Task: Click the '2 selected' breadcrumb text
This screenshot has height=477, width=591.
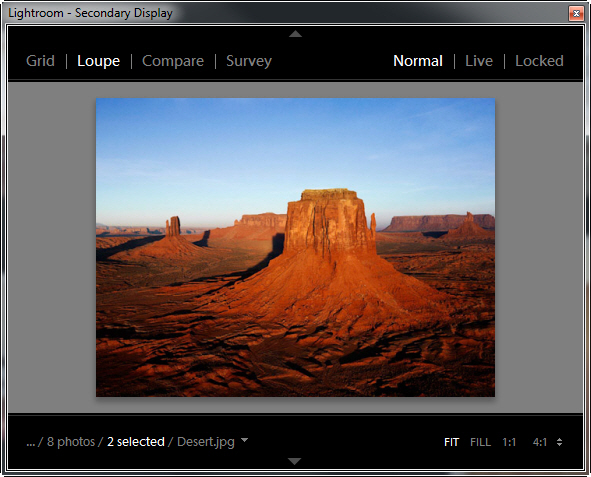Action: click(136, 442)
